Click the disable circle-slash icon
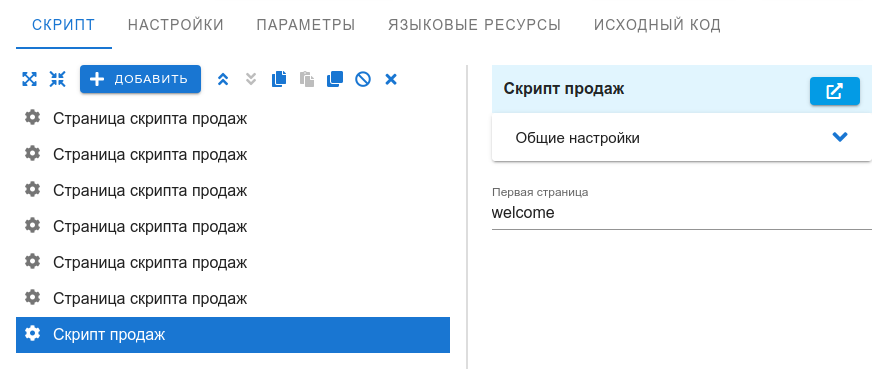883x369 pixels. click(363, 79)
